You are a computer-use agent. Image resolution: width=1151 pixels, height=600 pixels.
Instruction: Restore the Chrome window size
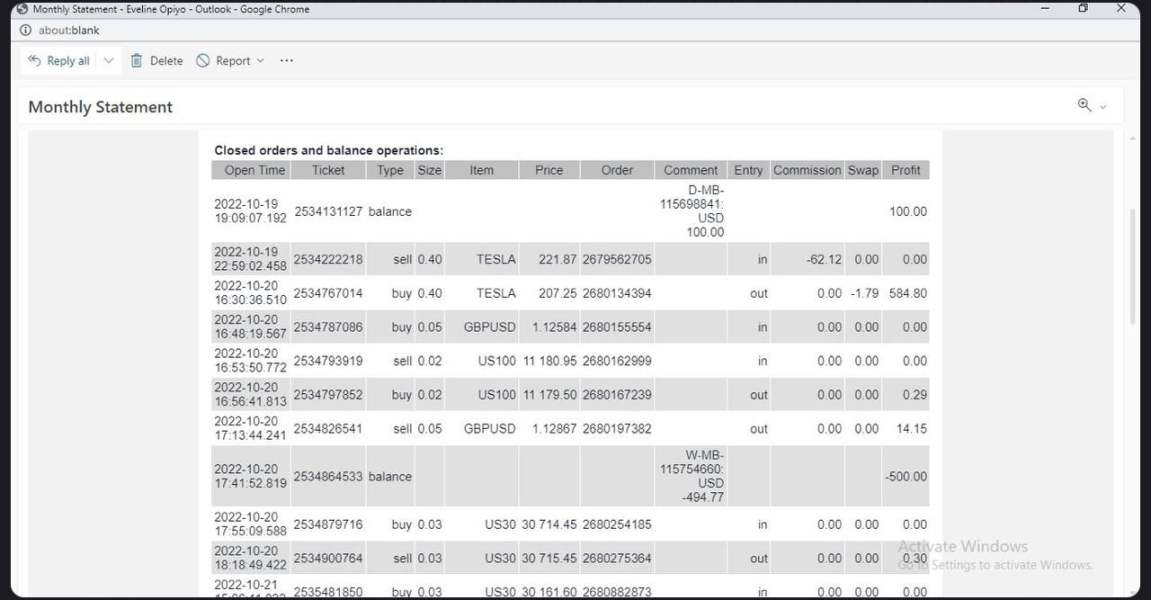pos(1083,8)
